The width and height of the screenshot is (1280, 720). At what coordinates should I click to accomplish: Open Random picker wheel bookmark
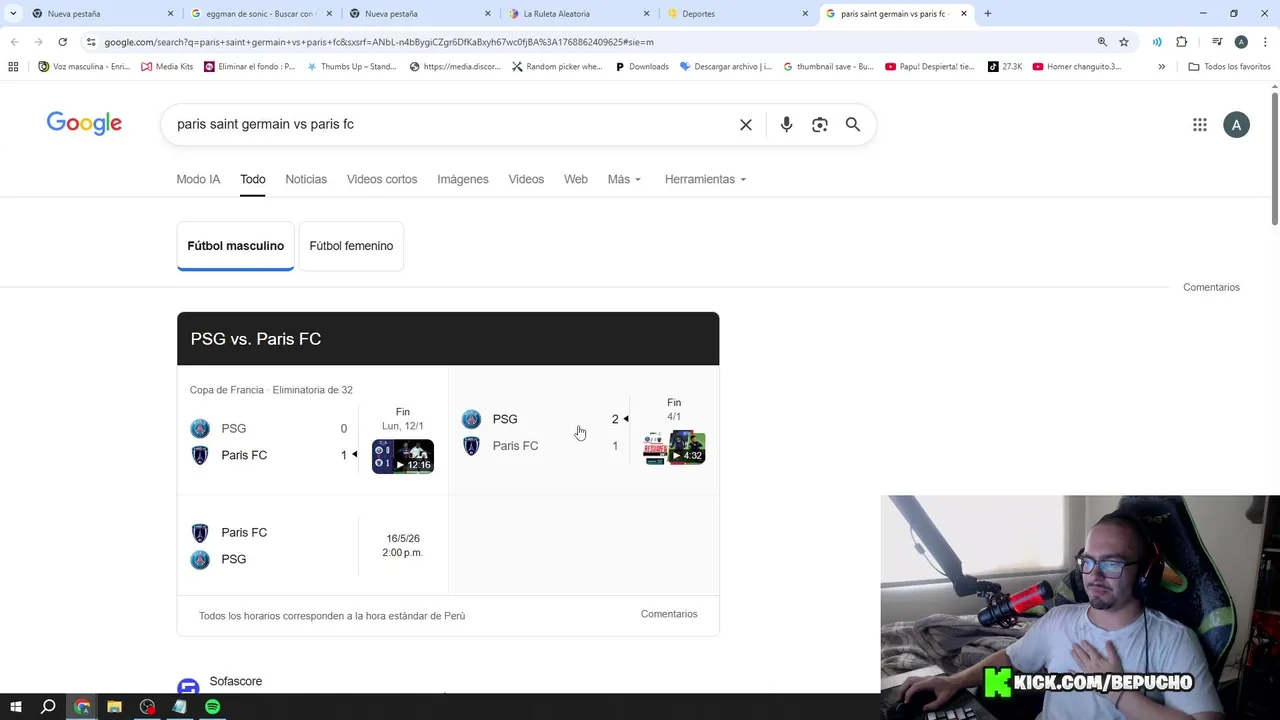tap(557, 67)
